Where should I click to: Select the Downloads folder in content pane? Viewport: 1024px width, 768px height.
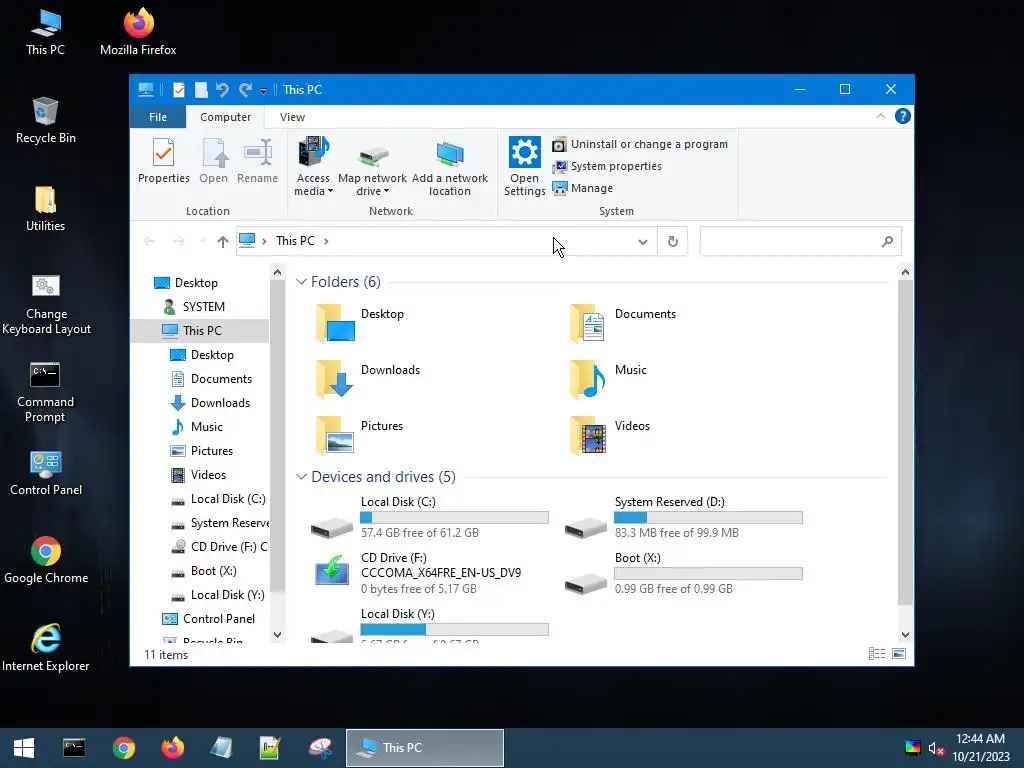pyautogui.click(x=367, y=379)
